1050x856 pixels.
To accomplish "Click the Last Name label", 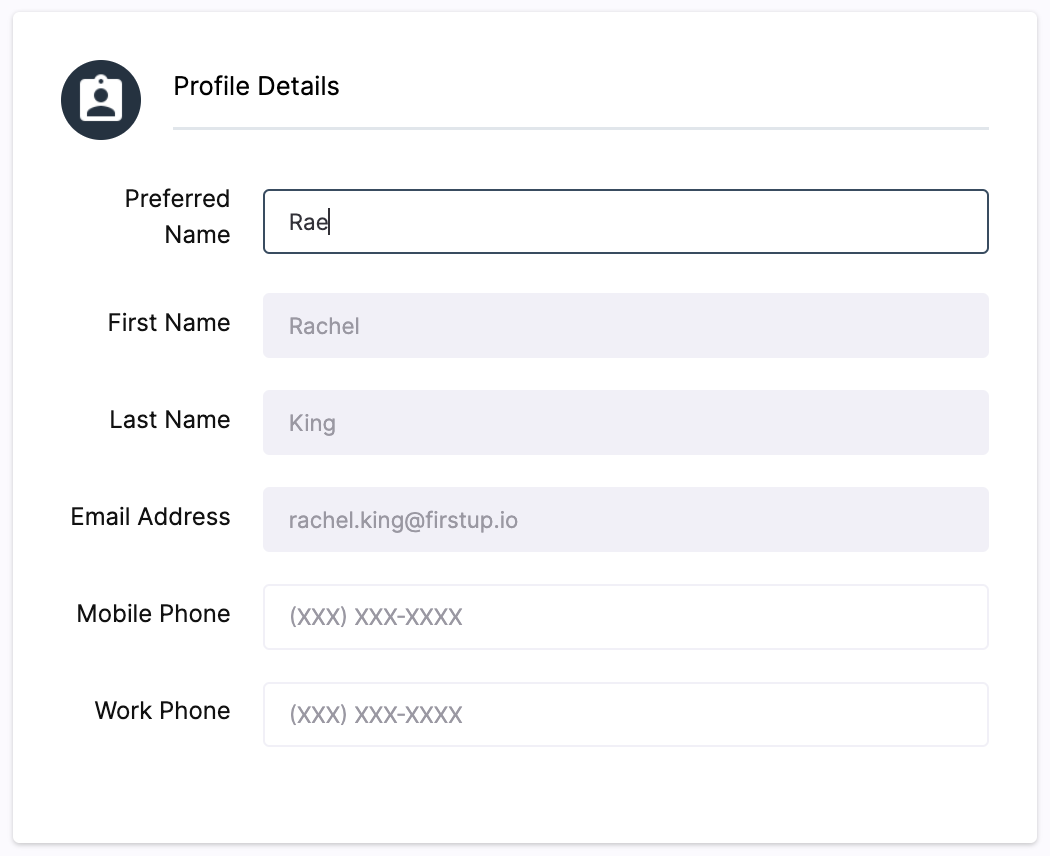I will coord(170,419).
